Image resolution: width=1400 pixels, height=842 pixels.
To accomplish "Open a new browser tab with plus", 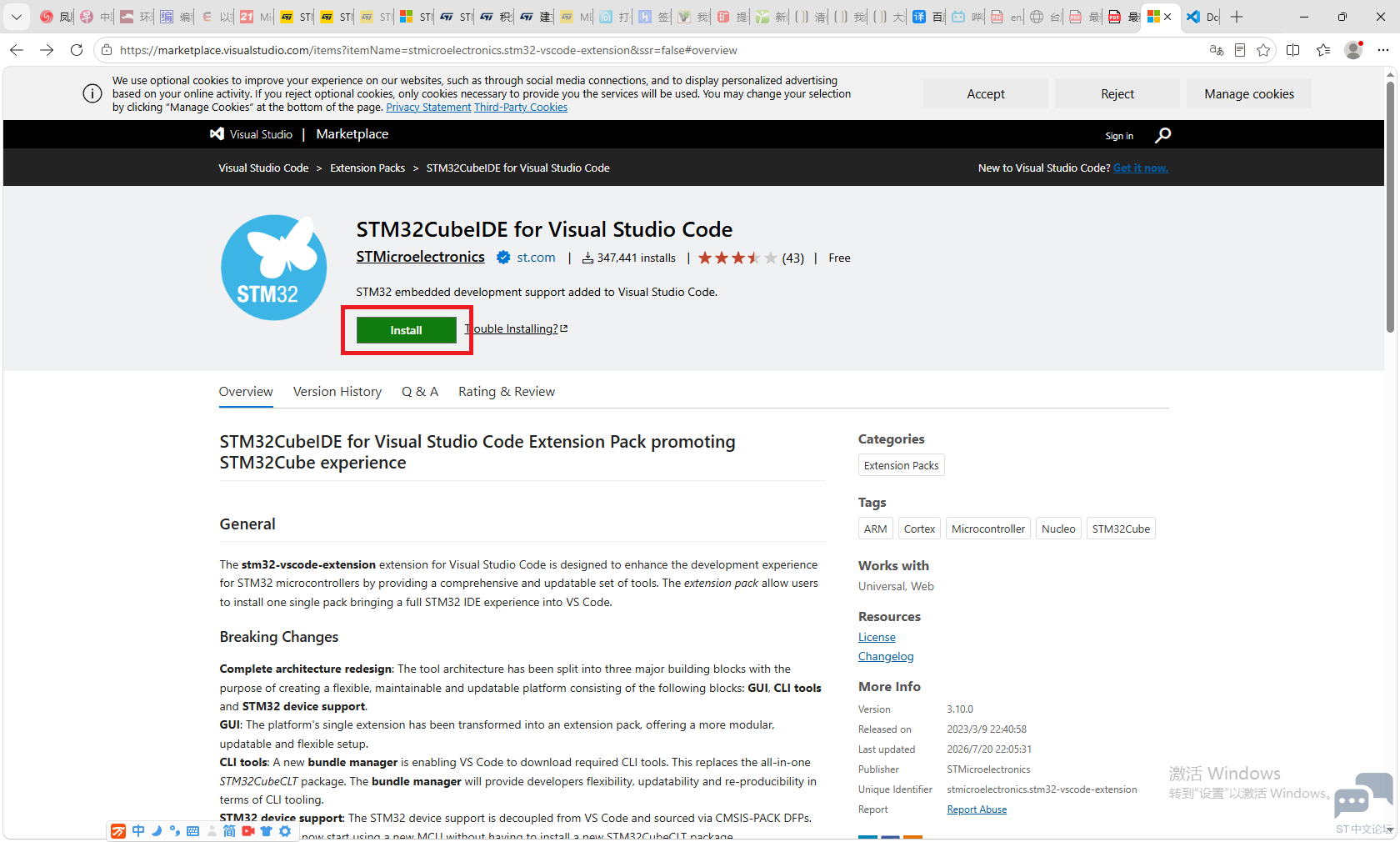I will tap(1237, 17).
